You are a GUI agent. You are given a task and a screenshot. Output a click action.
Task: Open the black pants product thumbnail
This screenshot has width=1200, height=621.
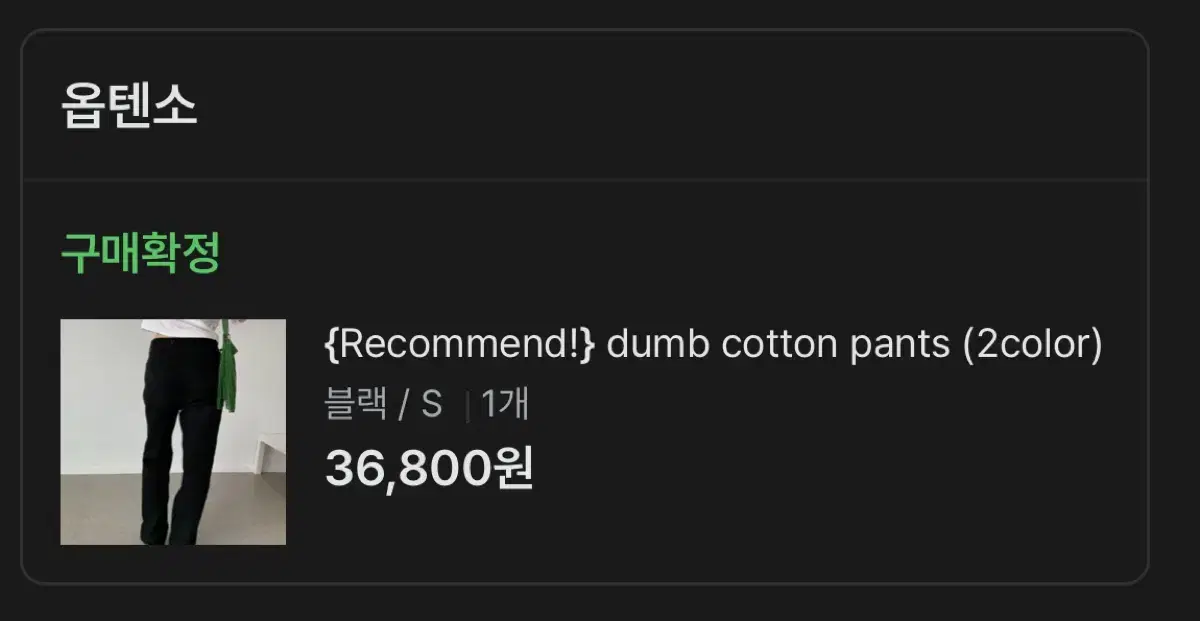point(173,432)
